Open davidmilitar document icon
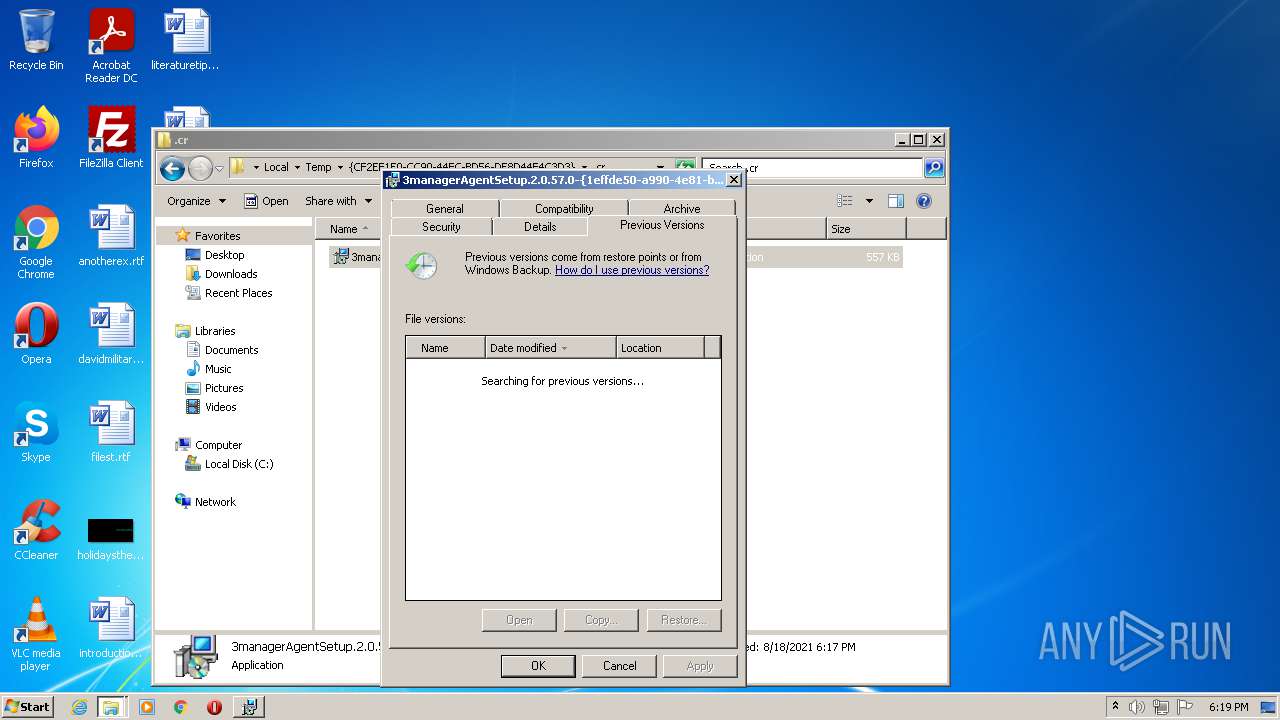 pyautogui.click(x=111, y=334)
